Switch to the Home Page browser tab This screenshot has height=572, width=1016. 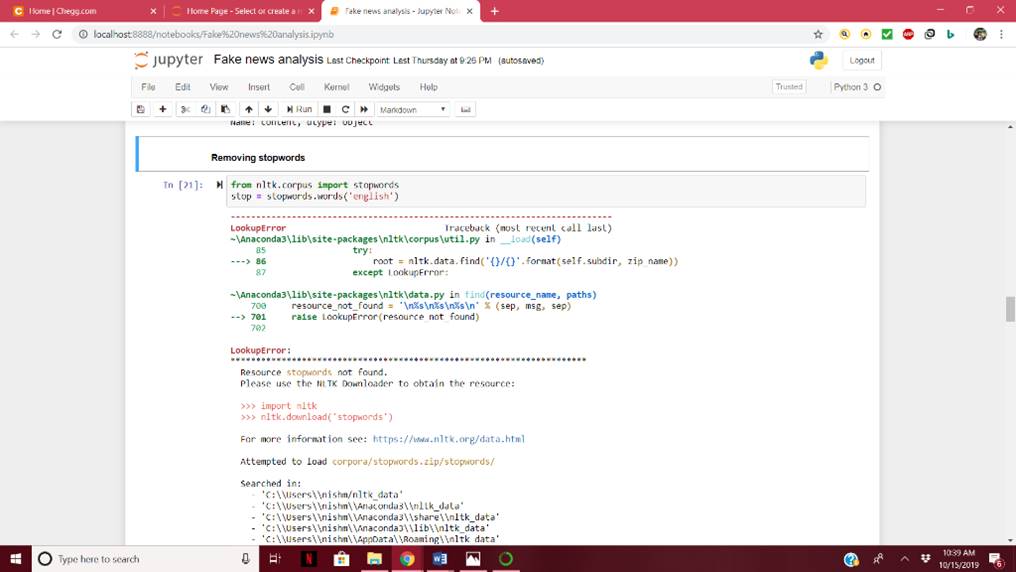(x=243, y=11)
